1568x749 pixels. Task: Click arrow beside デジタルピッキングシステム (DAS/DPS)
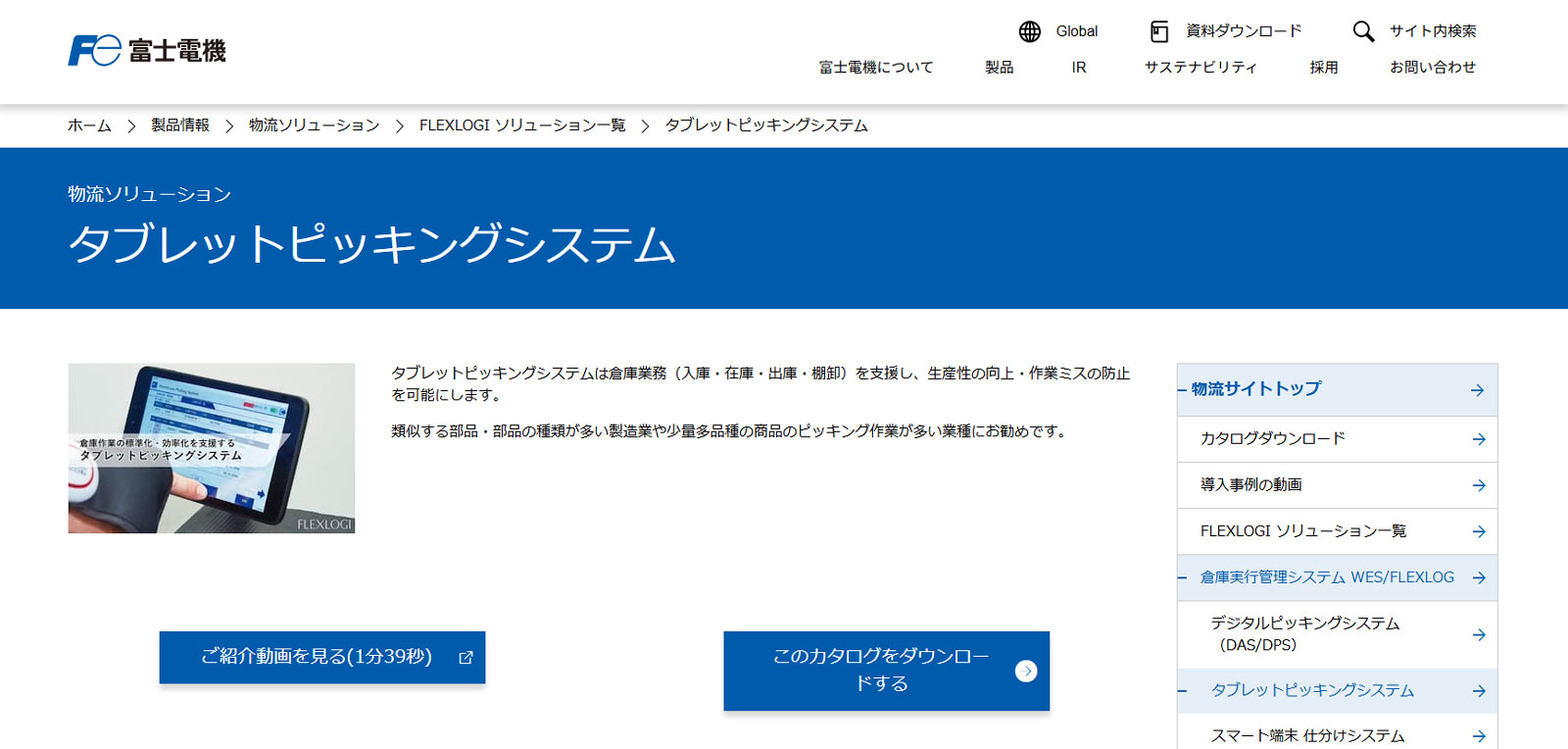pyautogui.click(x=1479, y=634)
